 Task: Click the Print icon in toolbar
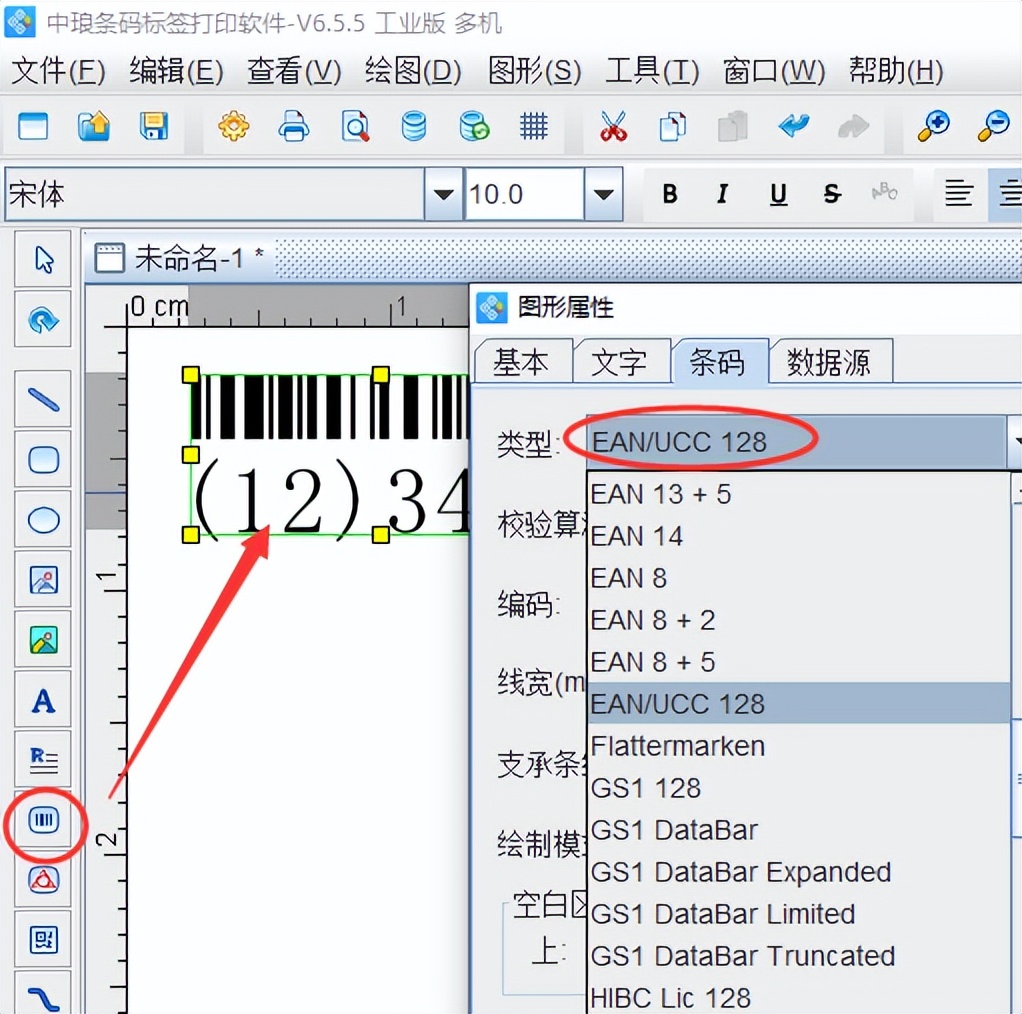(294, 126)
